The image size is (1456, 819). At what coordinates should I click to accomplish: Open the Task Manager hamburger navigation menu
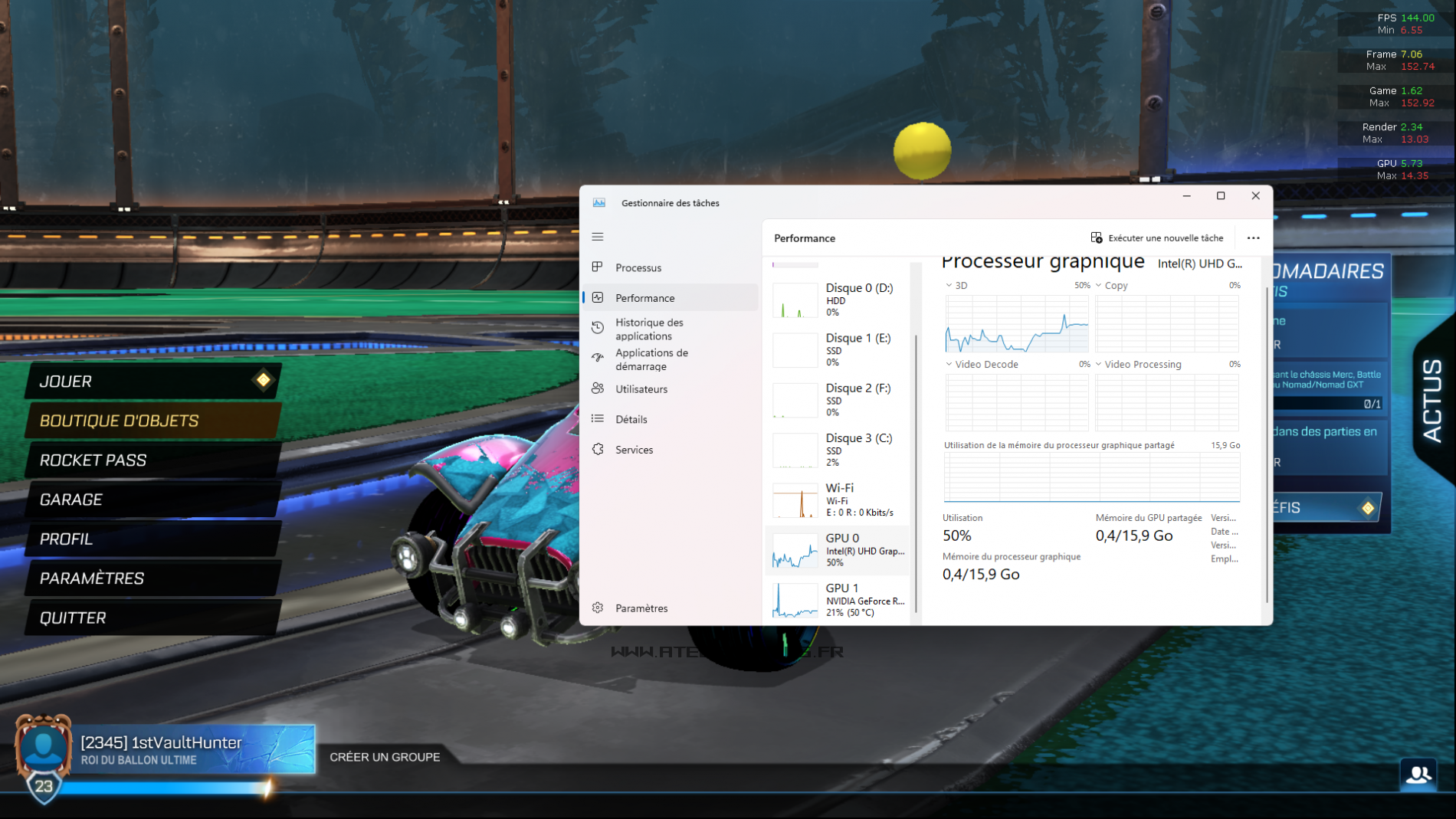point(598,237)
